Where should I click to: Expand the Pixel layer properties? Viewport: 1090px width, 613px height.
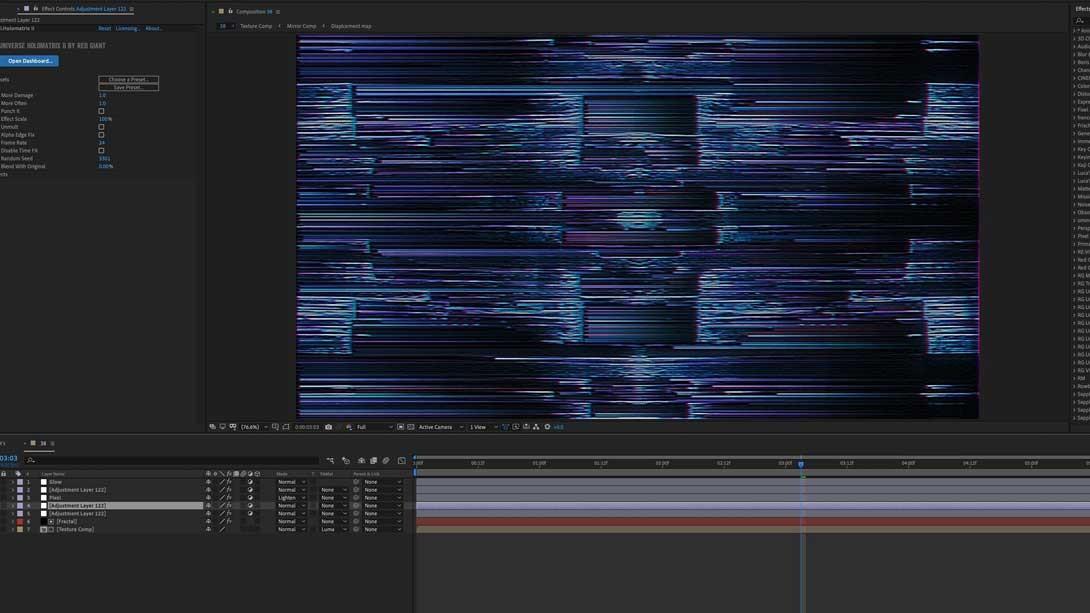tap(13, 498)
